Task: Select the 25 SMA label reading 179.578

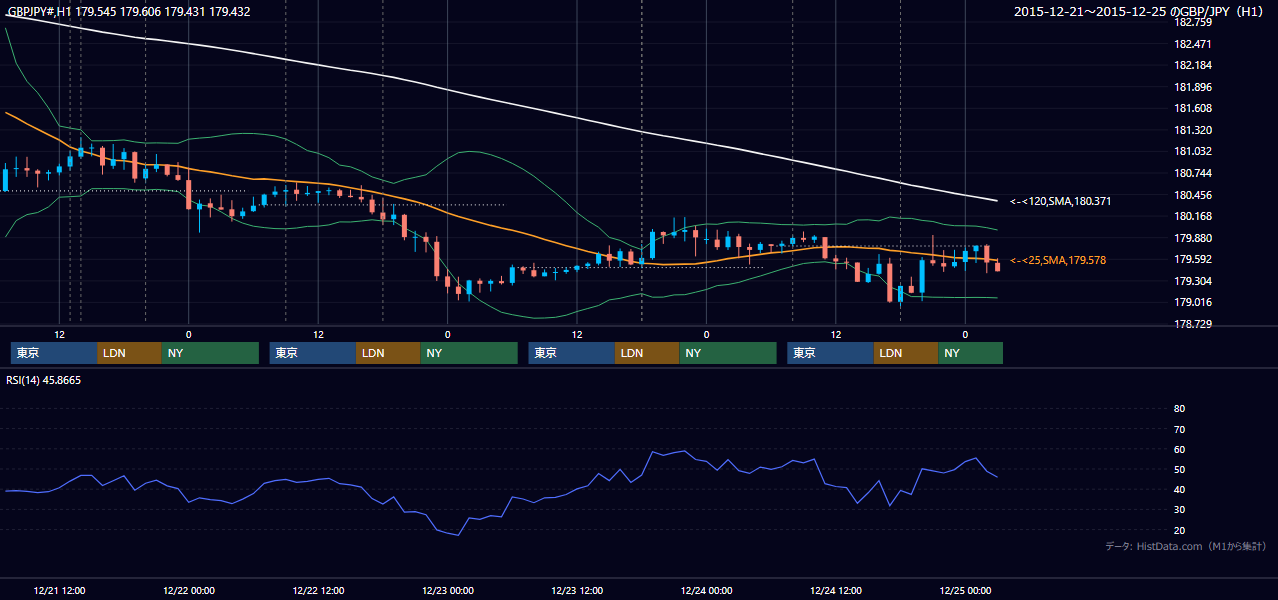Action: (x=1058, y=260)
